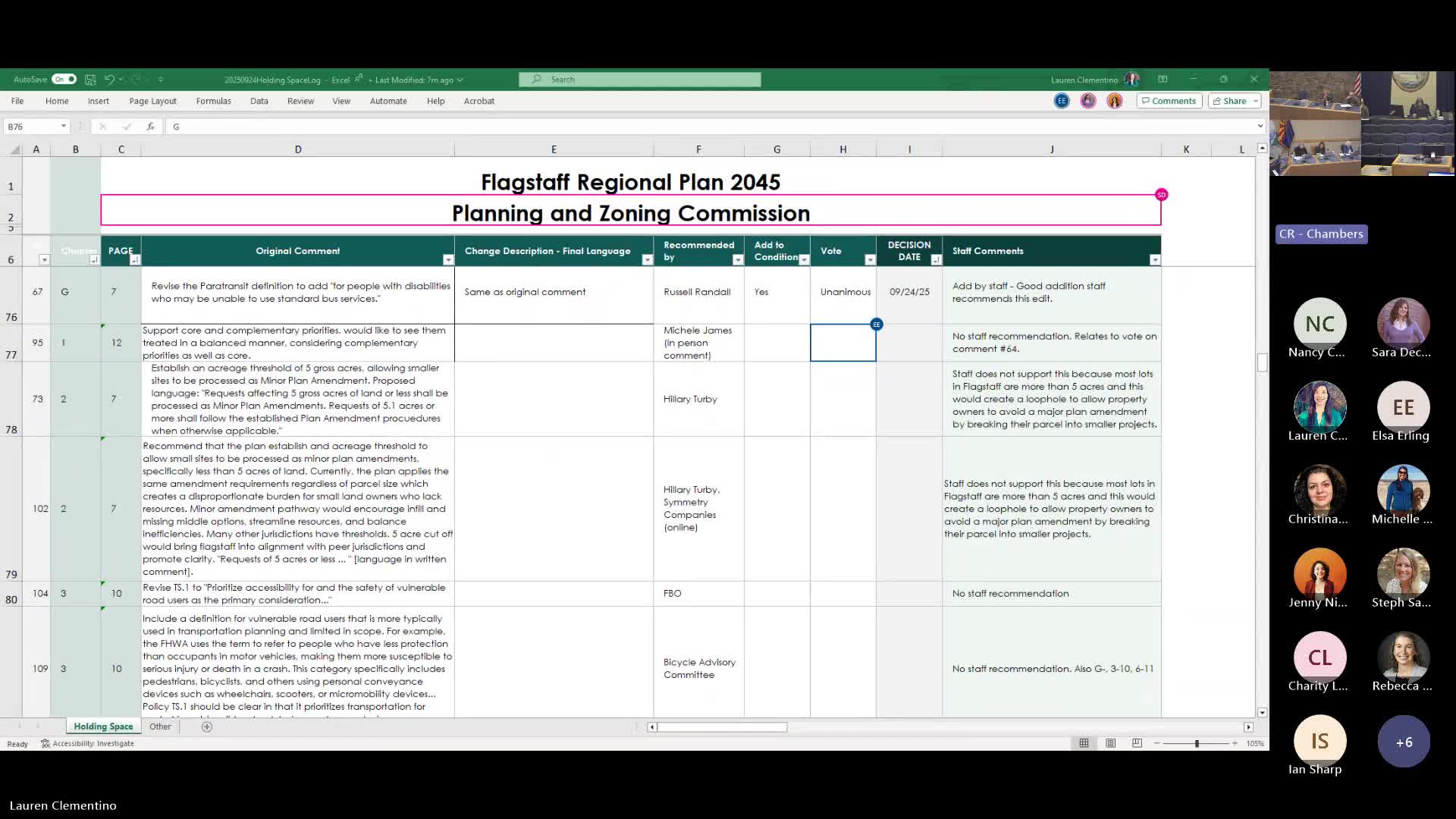Click the Undo arrow icon
The width and height of the screenshot is (1456, 819).
109,80
